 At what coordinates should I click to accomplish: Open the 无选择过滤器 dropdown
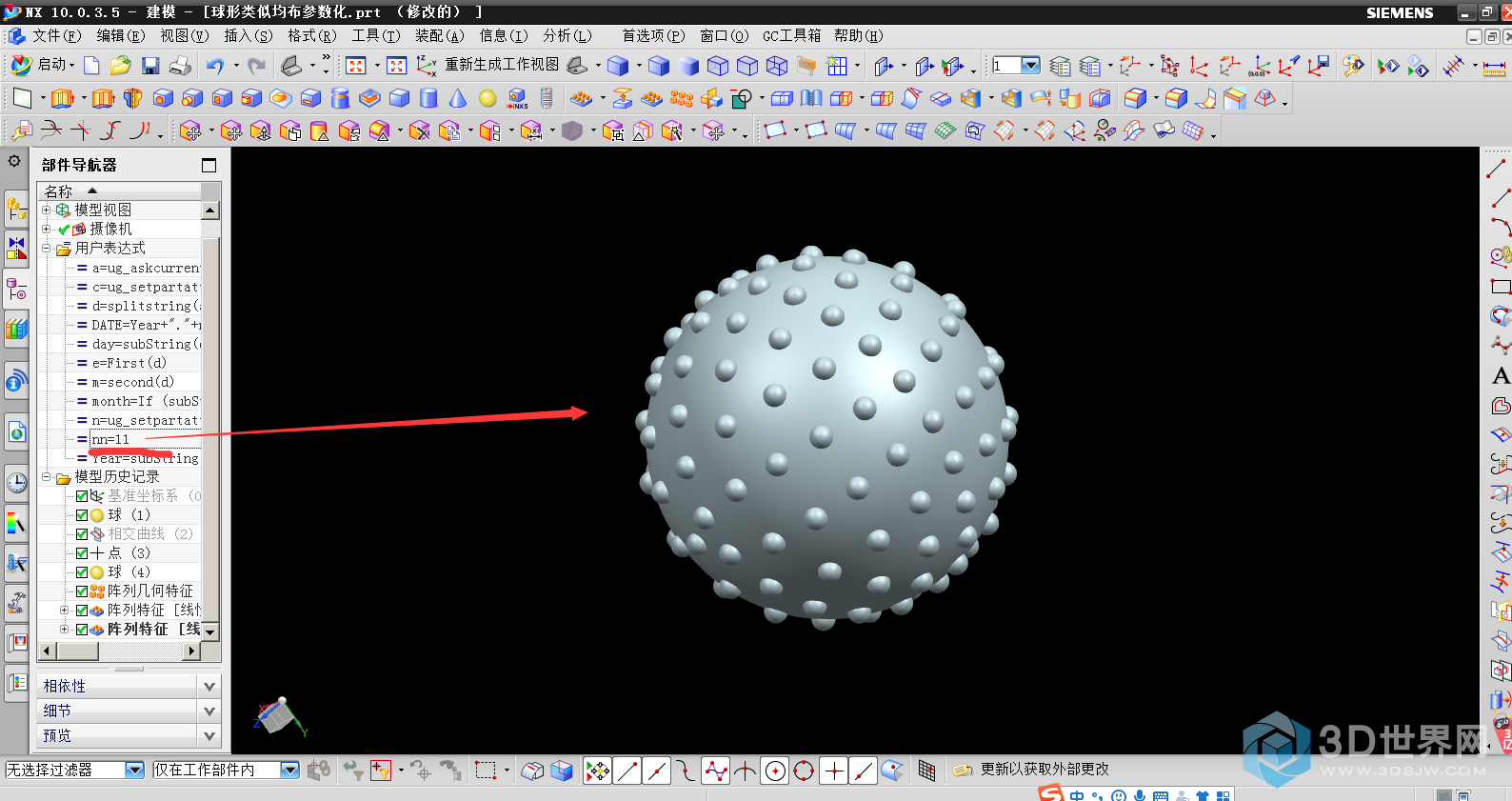pos(134,770)
